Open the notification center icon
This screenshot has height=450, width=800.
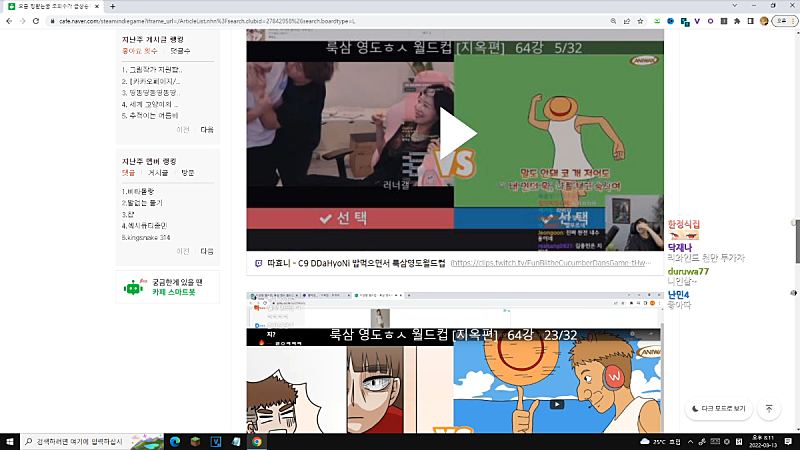click(788, 442)
